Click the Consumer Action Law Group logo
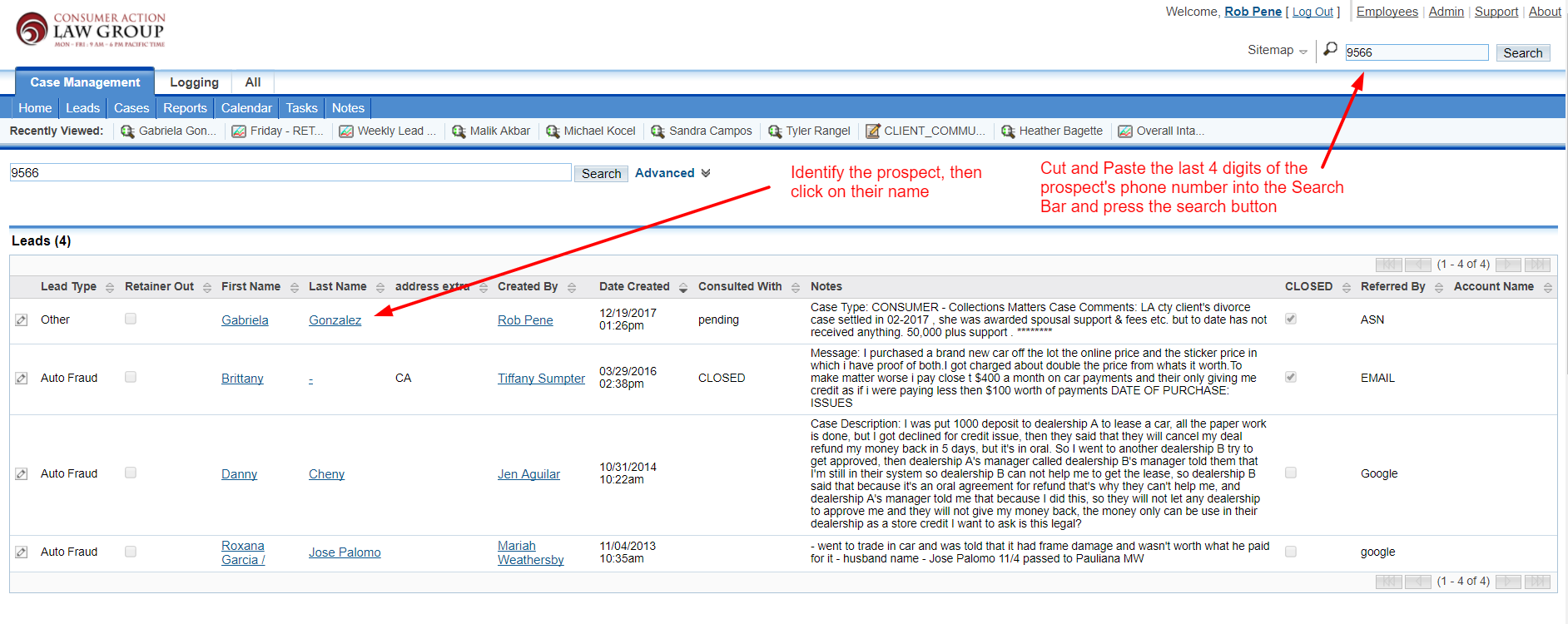This screenshot has width=1568, height=624. pos(90,30)
